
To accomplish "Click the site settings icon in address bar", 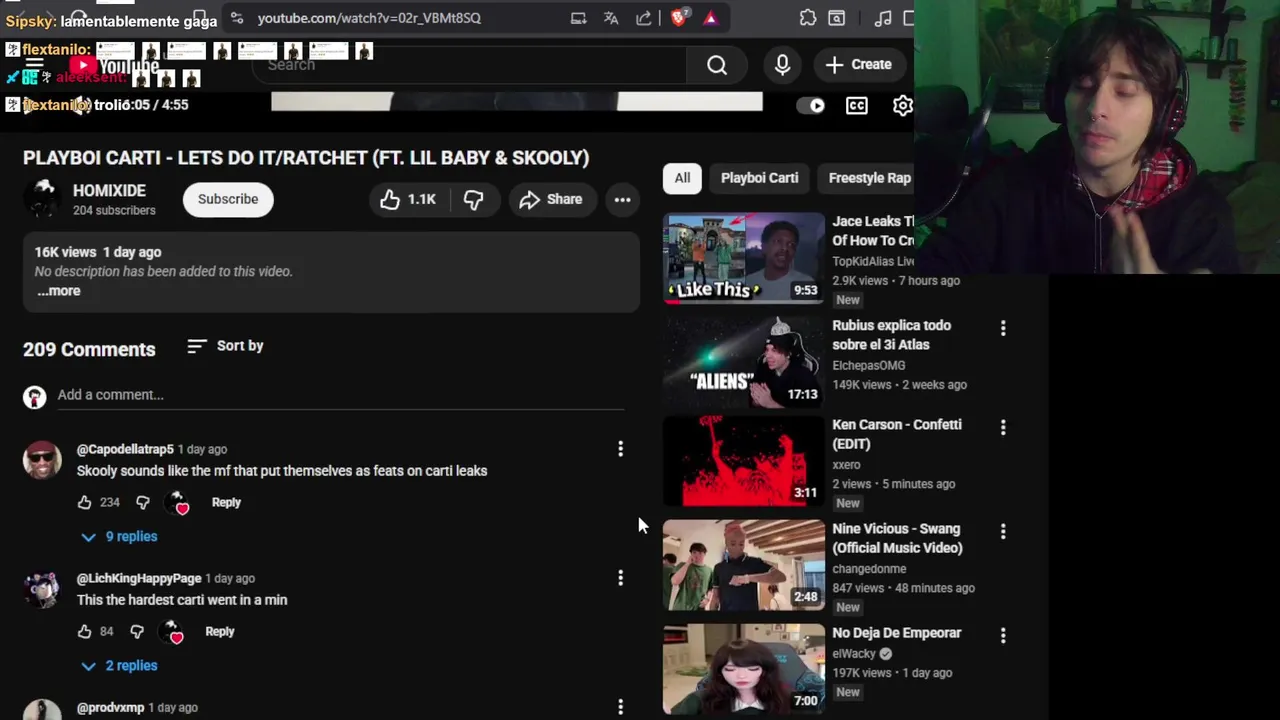I will click(235, 18).
